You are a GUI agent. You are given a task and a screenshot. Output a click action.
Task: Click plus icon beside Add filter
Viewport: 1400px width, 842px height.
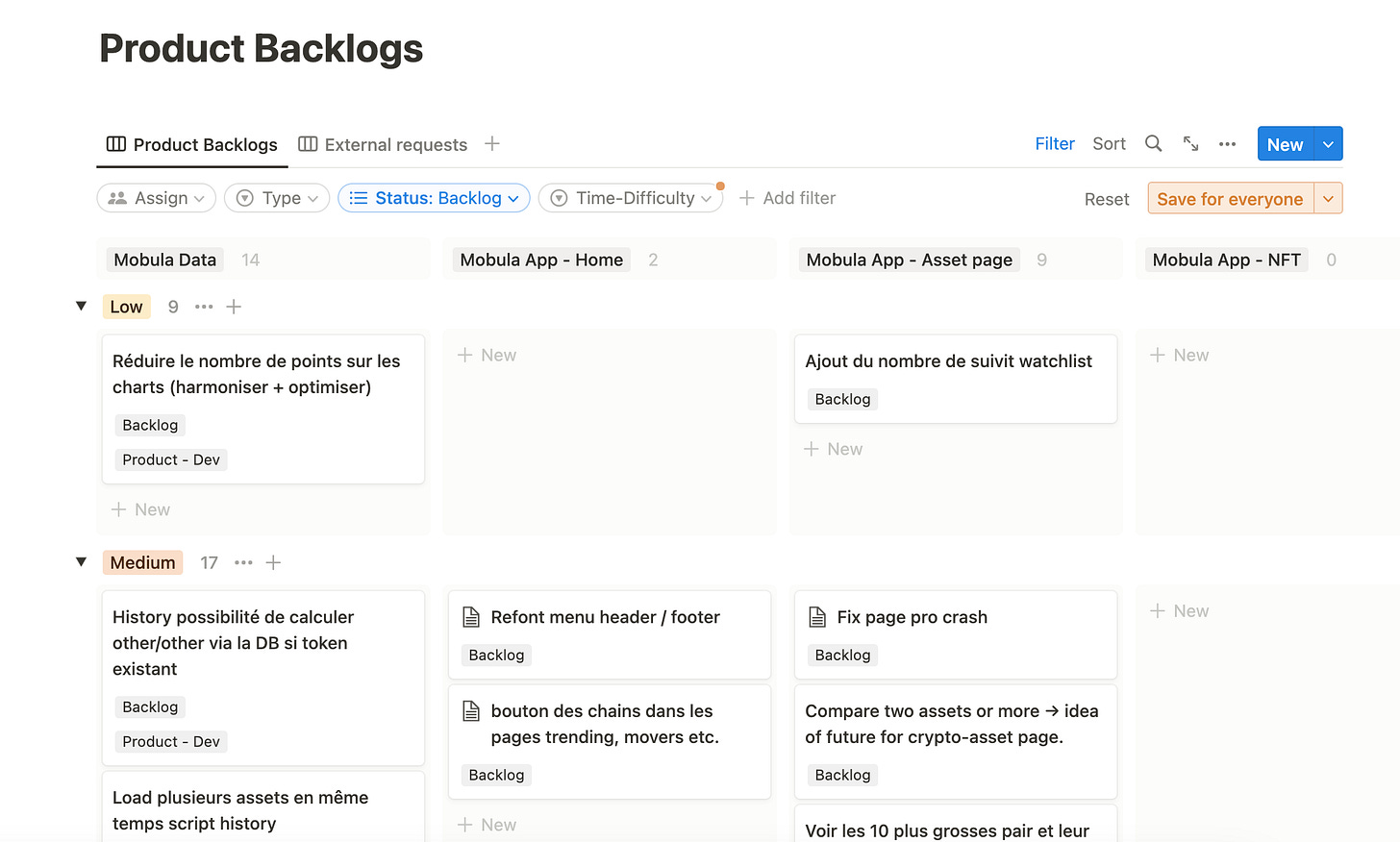(747, 198)
